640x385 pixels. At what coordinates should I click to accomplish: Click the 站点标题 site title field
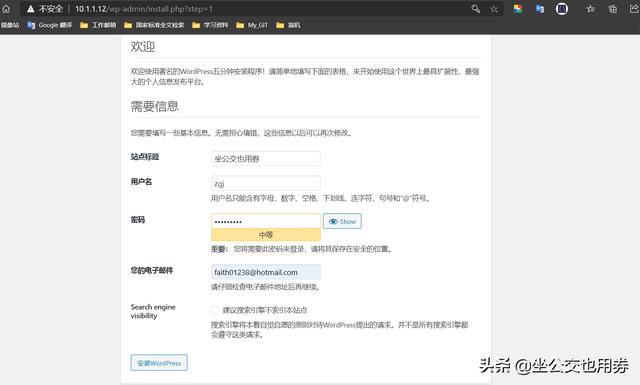pos(266,158)
